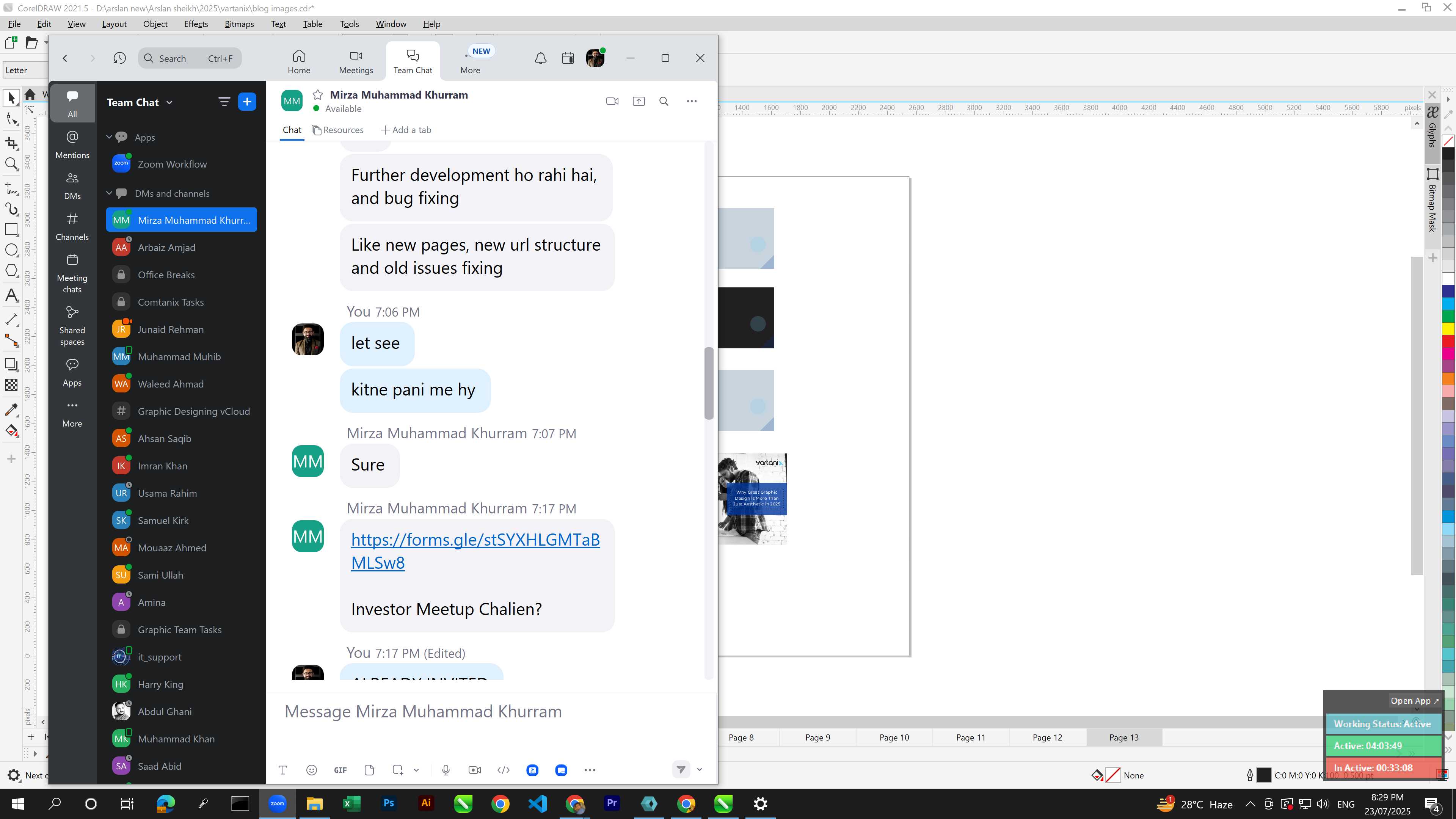Open the Team Chat filter icon

pyautogui.click(x=224, y=102)
